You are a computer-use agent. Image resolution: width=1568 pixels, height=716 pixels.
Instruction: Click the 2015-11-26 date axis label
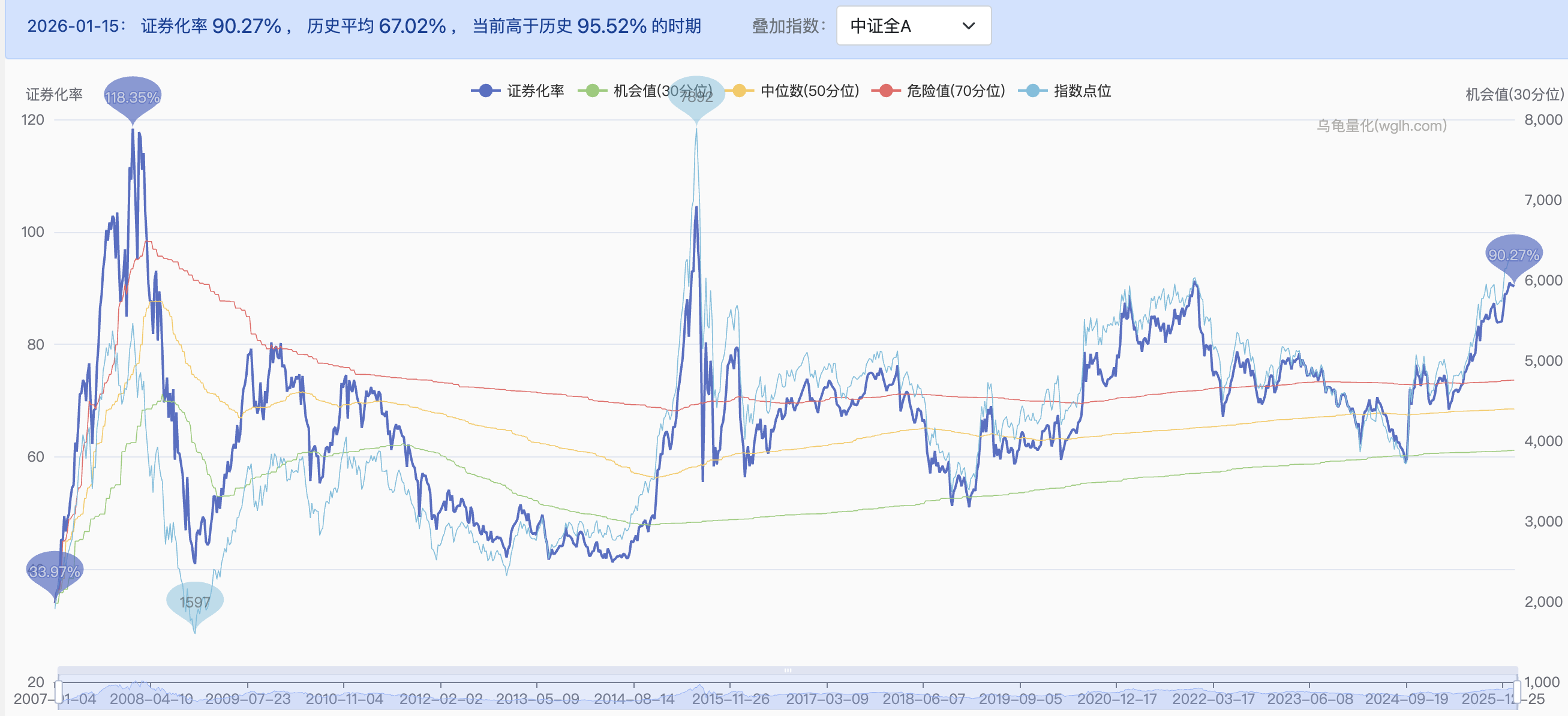point(730,699)
